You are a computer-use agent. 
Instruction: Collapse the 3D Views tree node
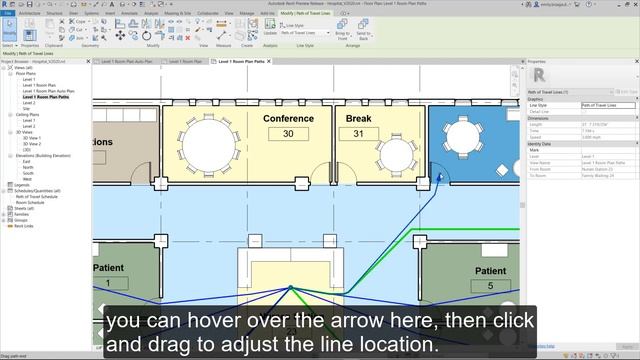tap(10, 132)
